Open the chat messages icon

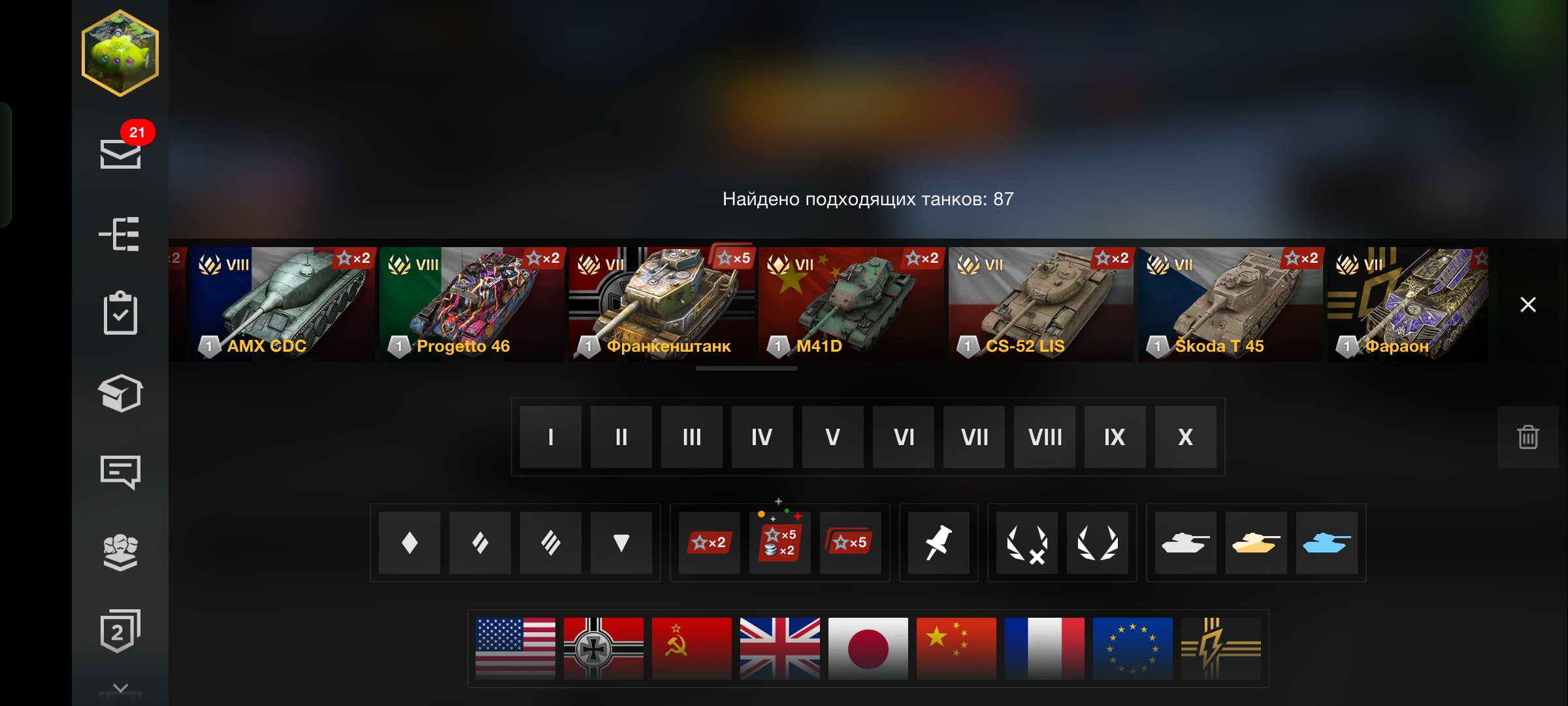(x=120, y=472)
